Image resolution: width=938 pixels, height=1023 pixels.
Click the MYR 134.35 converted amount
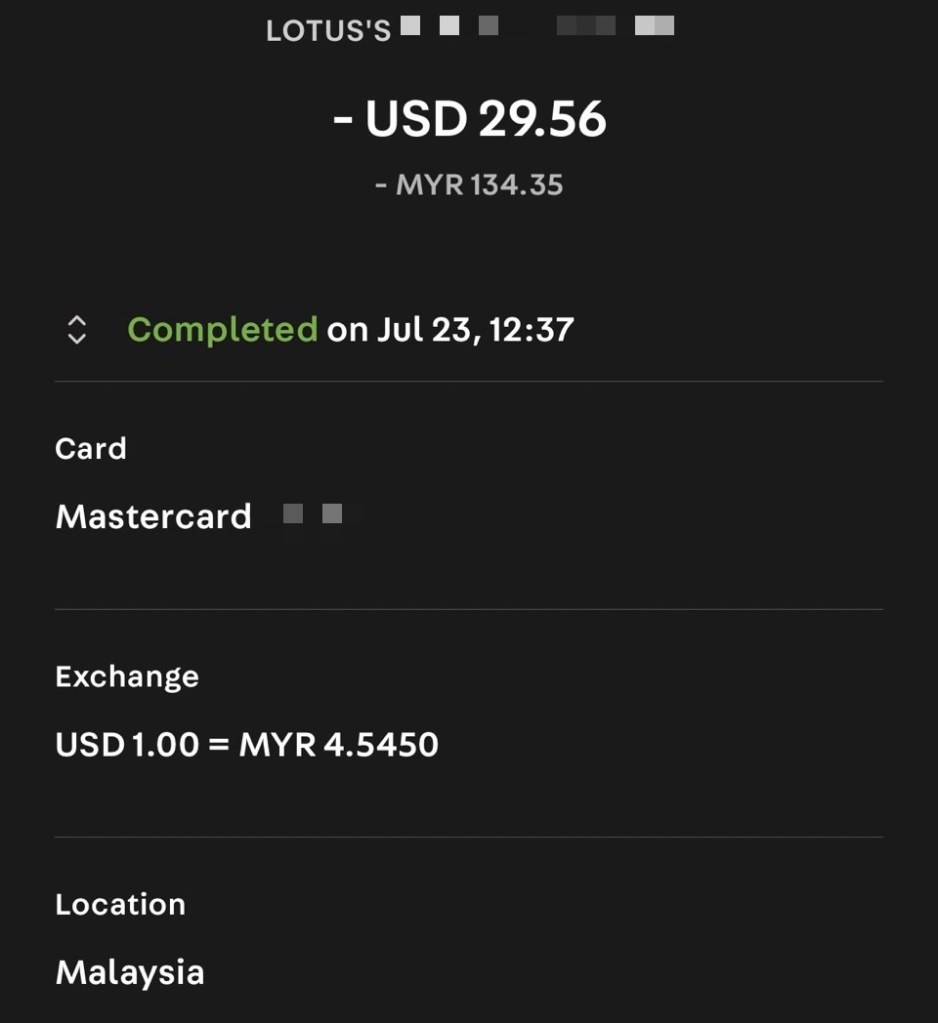click(x=480, y=185)
